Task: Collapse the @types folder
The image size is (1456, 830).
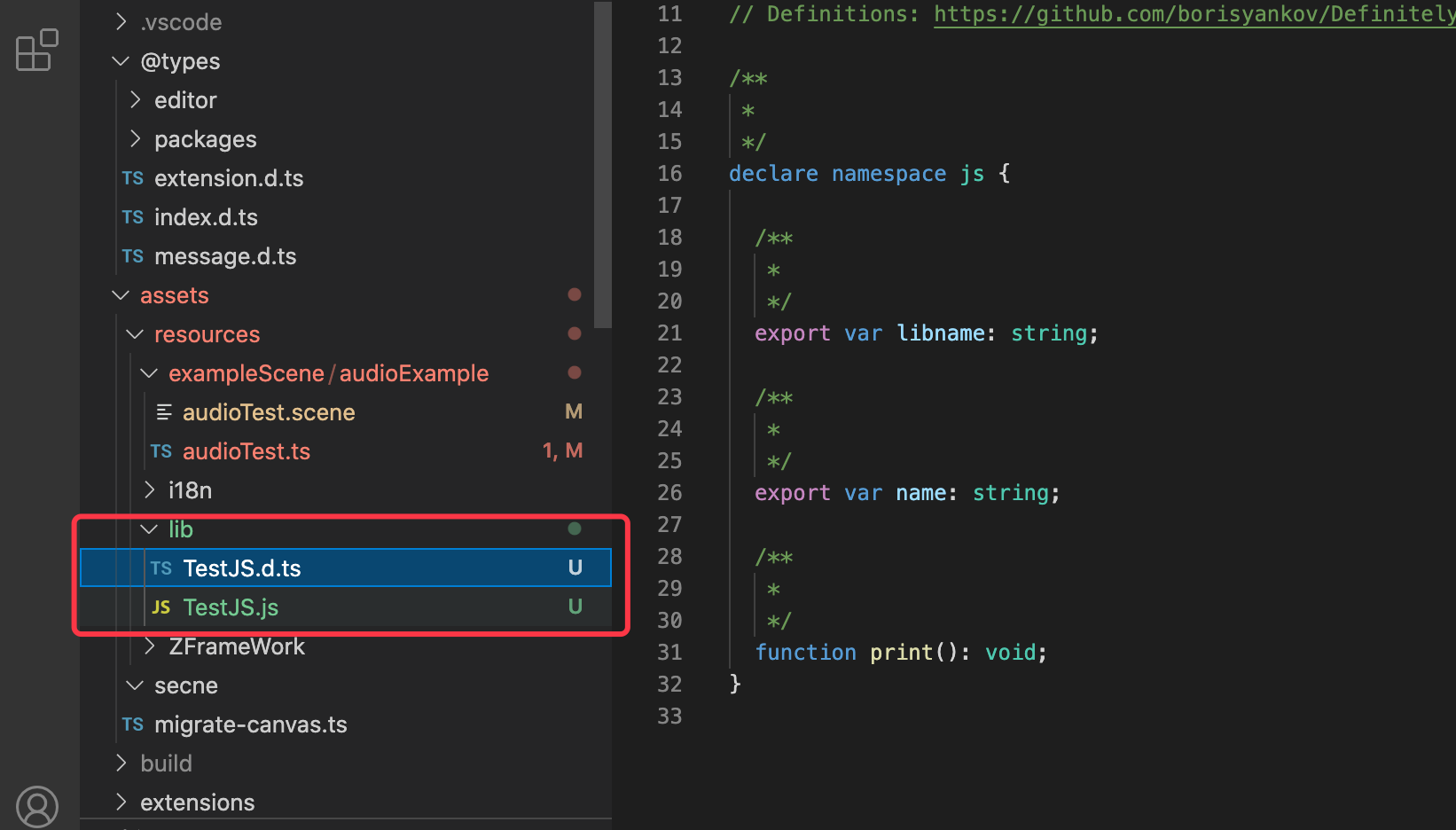Action: 121,61
